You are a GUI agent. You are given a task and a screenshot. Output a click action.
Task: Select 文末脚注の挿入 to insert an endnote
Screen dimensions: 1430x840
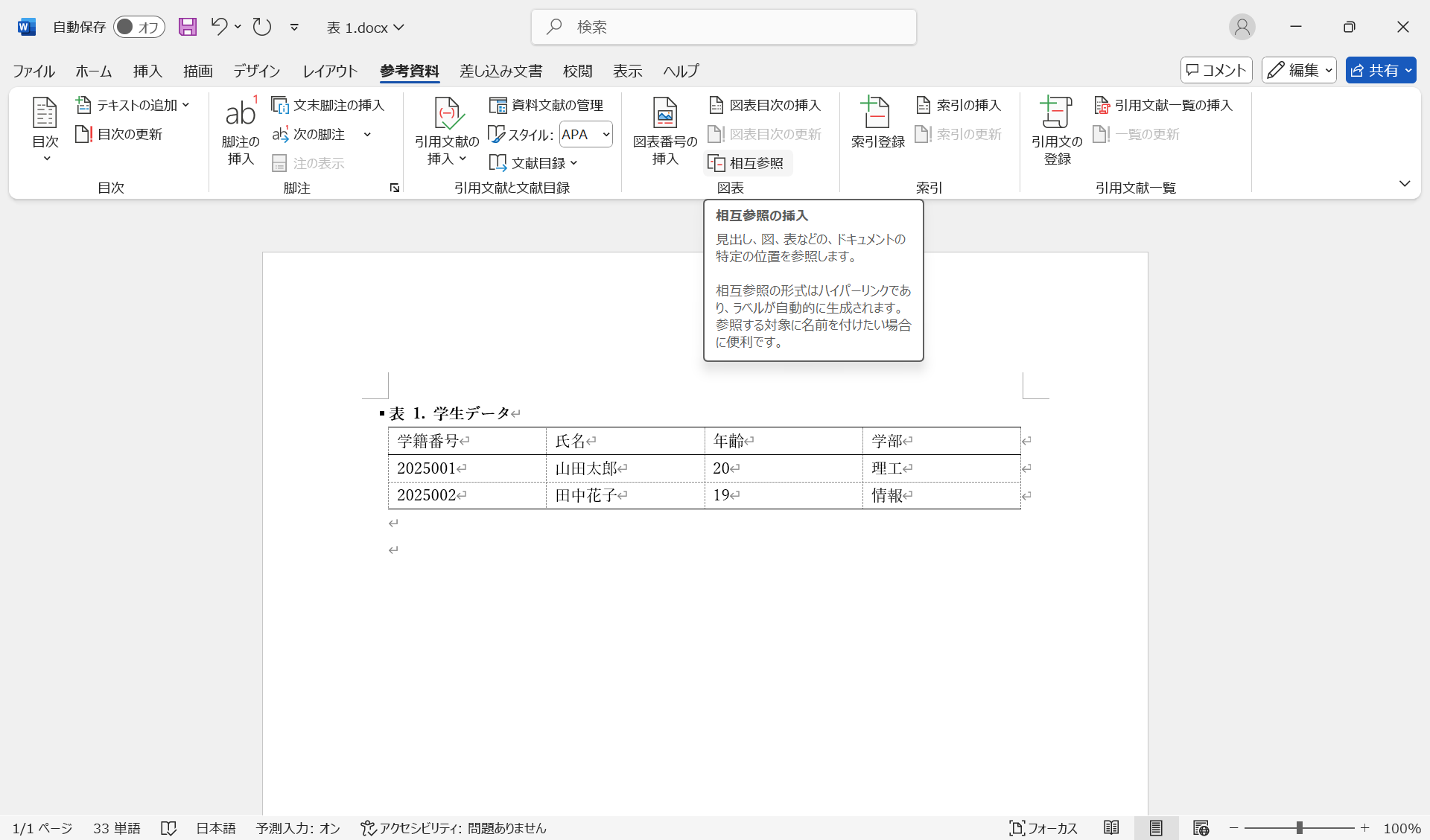(x=328, y=104)
